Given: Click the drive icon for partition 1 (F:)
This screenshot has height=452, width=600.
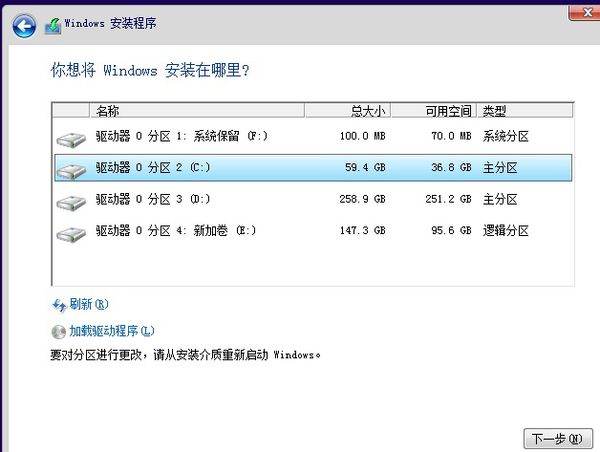Looking at the screenshot, I should pos(71,140).
